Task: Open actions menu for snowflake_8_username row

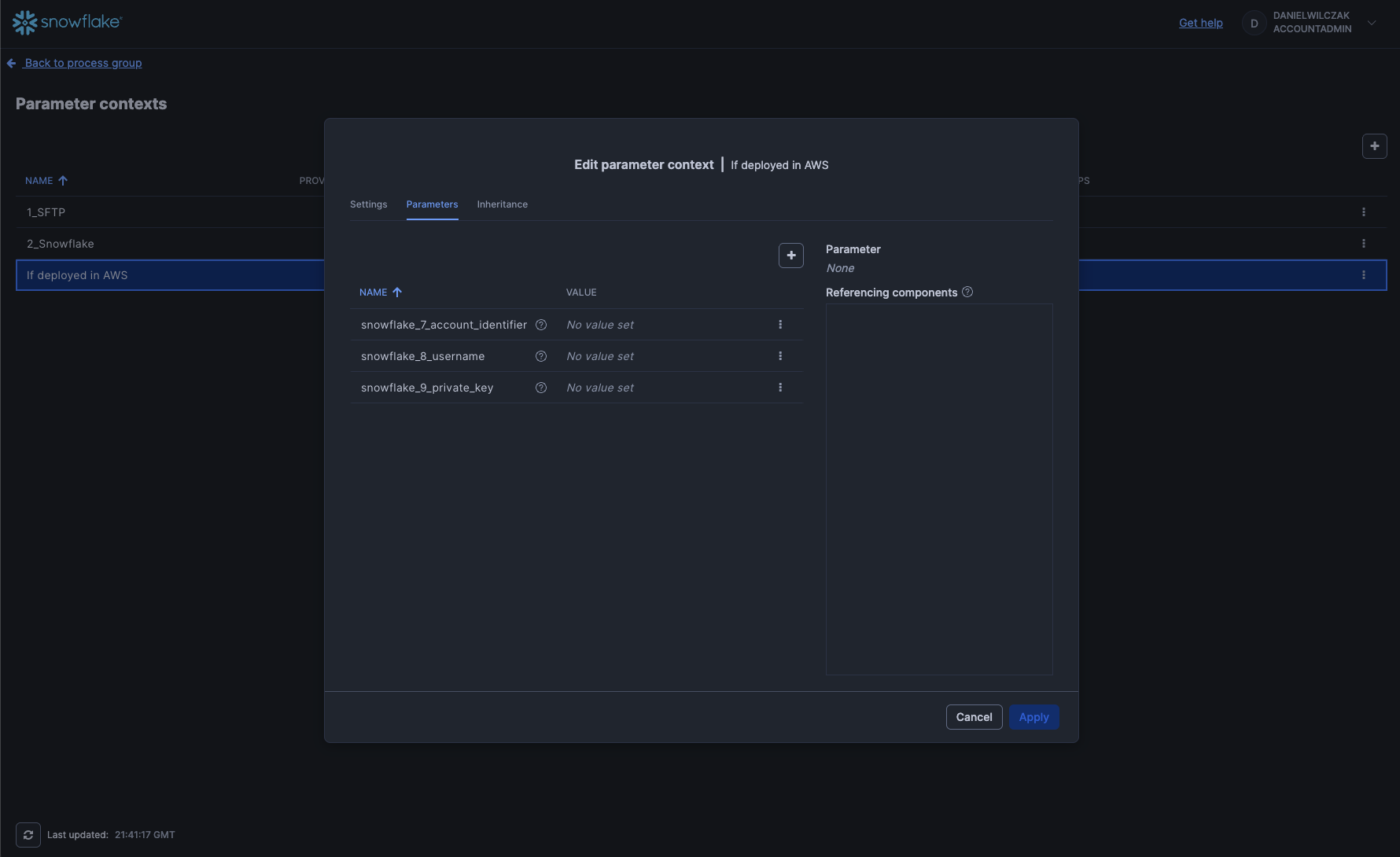Action: [780, 356]
